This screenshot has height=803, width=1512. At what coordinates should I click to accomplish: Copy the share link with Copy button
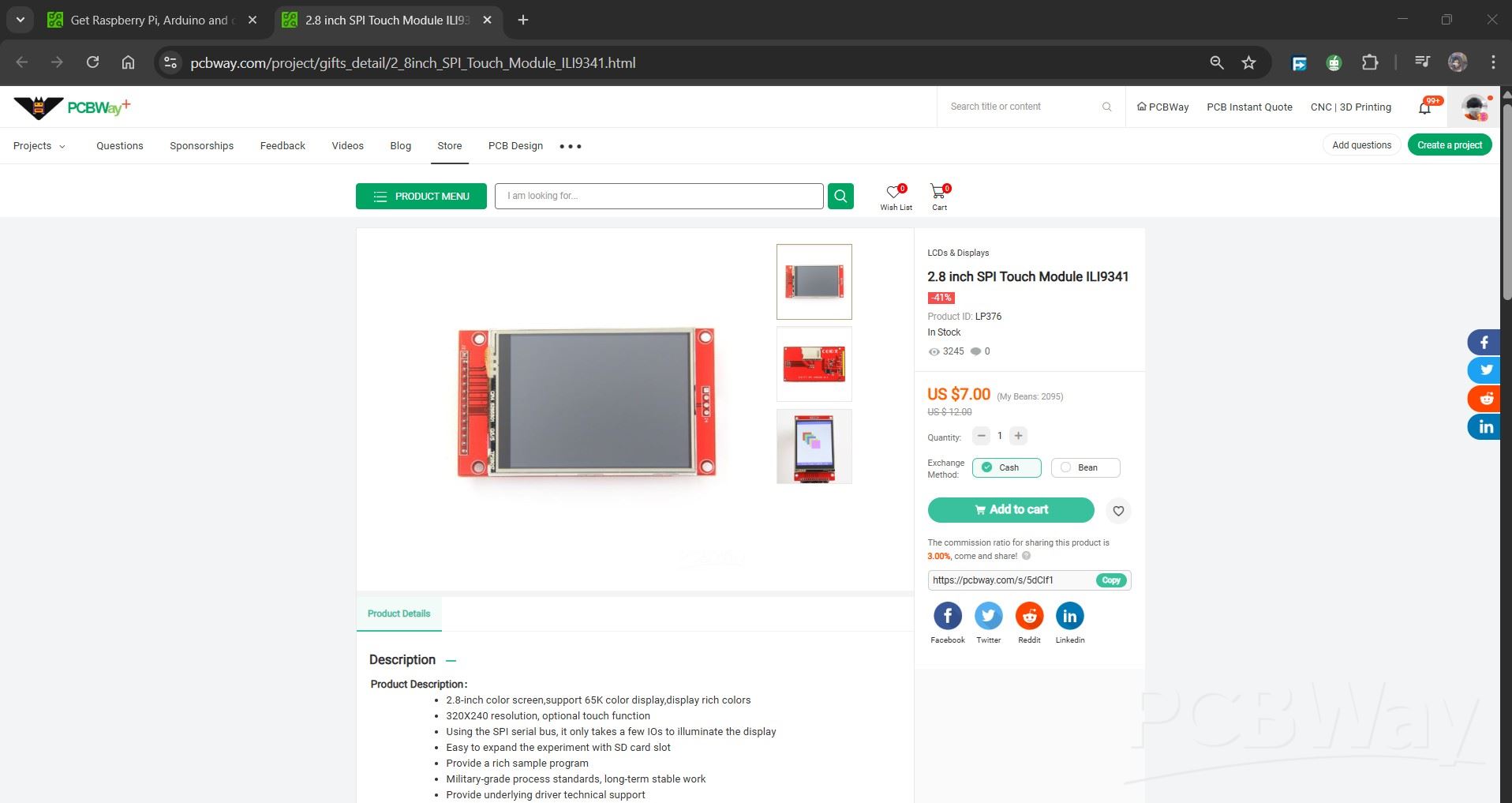click(1111, 580)
